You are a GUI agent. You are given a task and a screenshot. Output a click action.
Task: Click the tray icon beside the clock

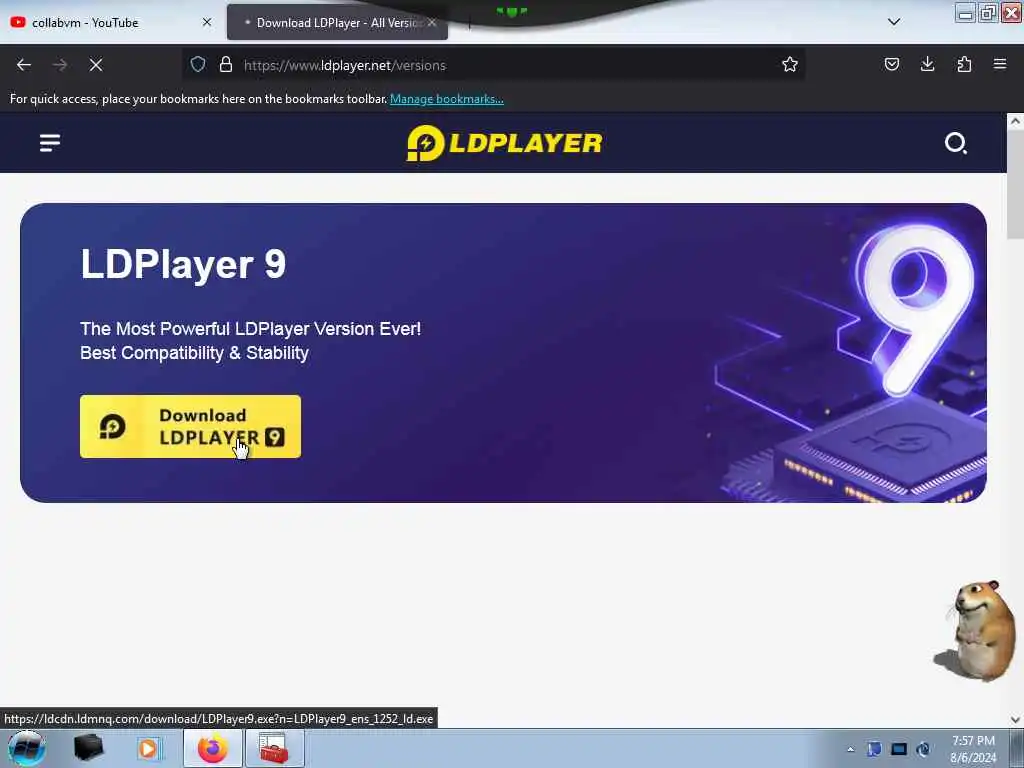pyautogui.click(x=923, y=749)
